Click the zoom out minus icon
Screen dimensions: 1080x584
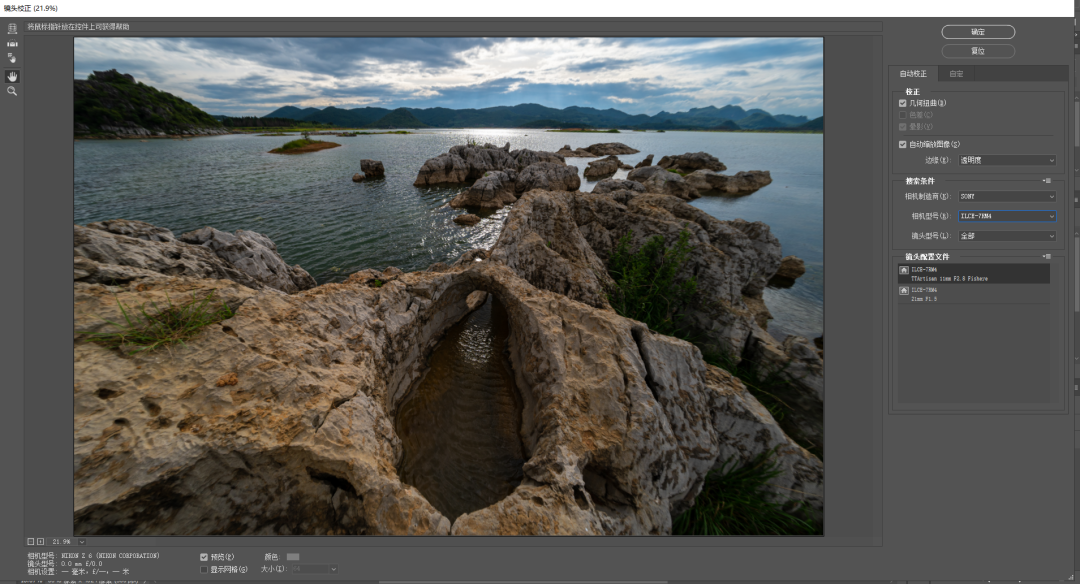pos(30,541)
